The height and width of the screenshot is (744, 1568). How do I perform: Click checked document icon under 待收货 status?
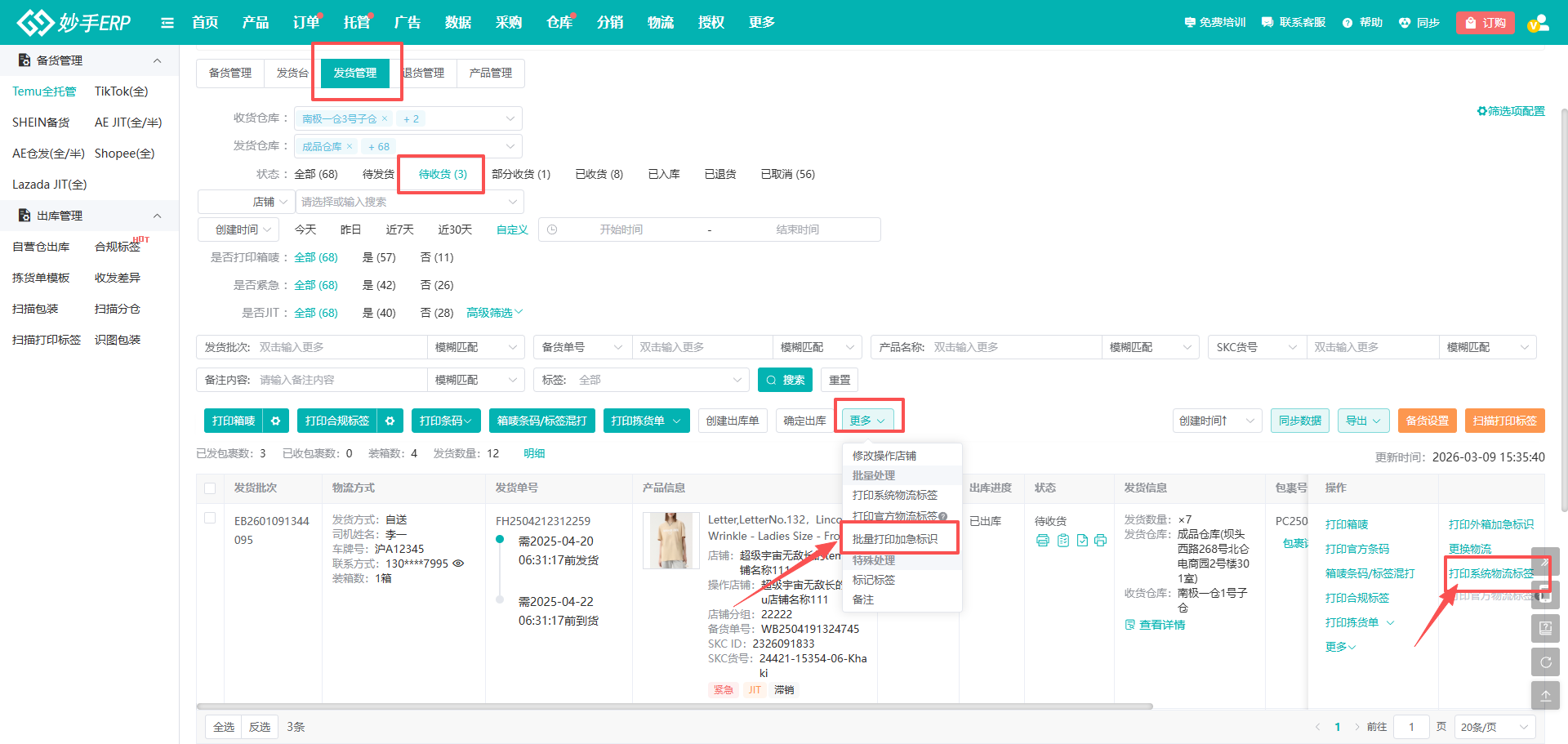[x=1082, y=540]
